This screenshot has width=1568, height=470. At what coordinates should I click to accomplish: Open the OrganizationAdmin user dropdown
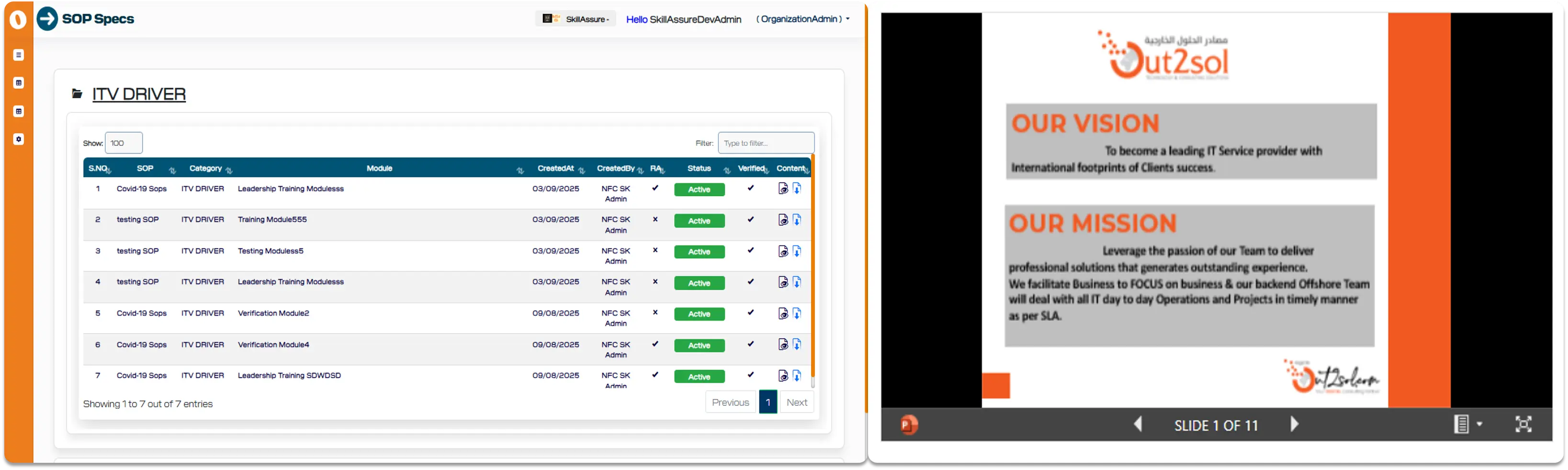[x=803, y=19]
